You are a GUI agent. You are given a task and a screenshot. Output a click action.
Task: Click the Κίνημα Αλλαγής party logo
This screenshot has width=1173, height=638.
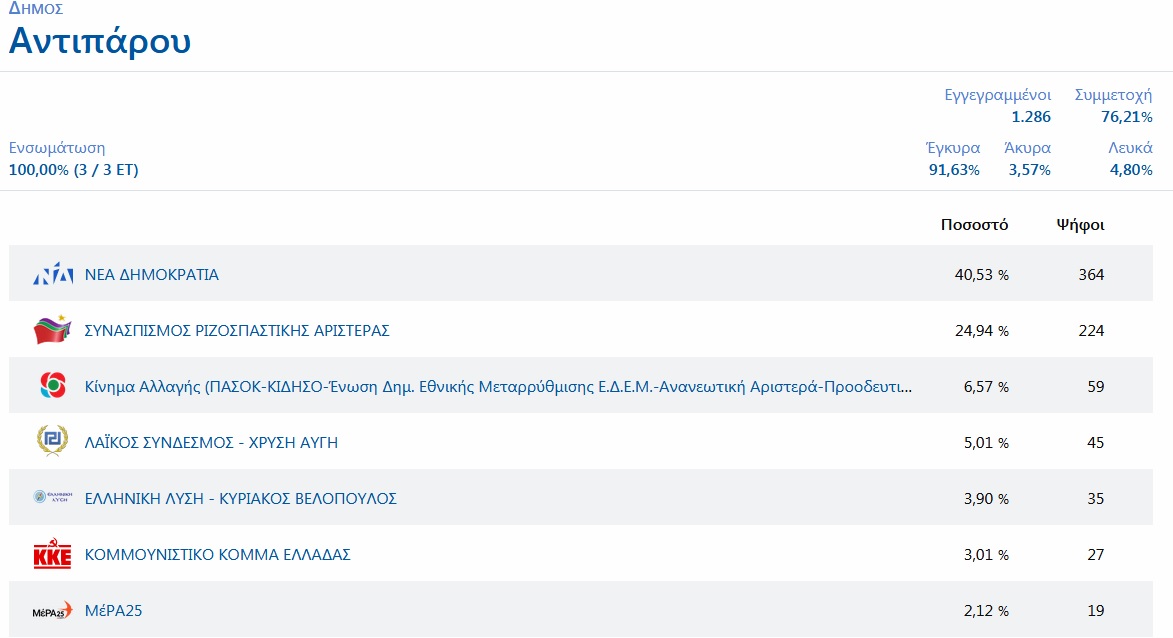[x=52, y=386]
